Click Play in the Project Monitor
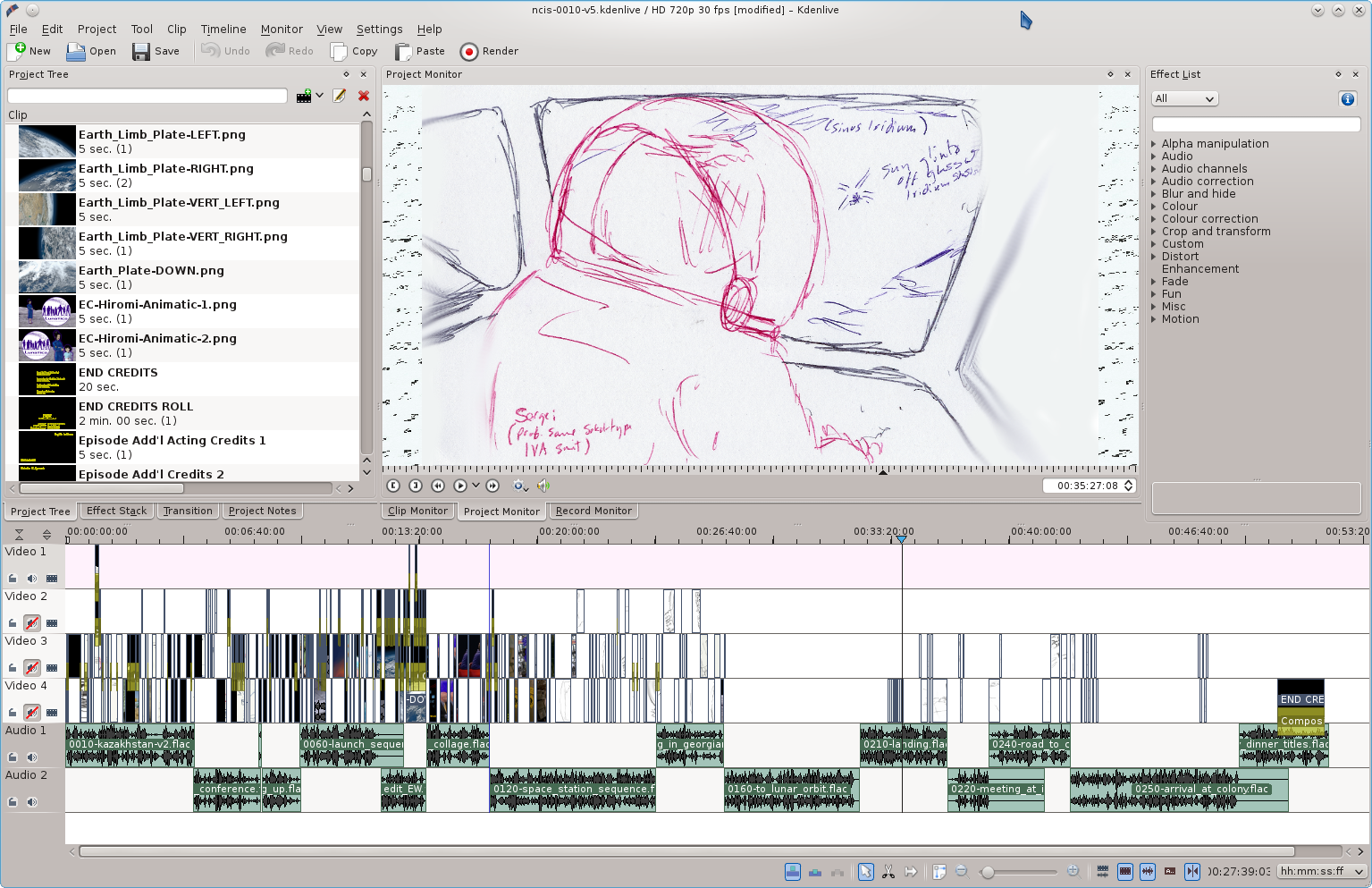This screenshot has width=1372, height=888. (x=459, y=486)
